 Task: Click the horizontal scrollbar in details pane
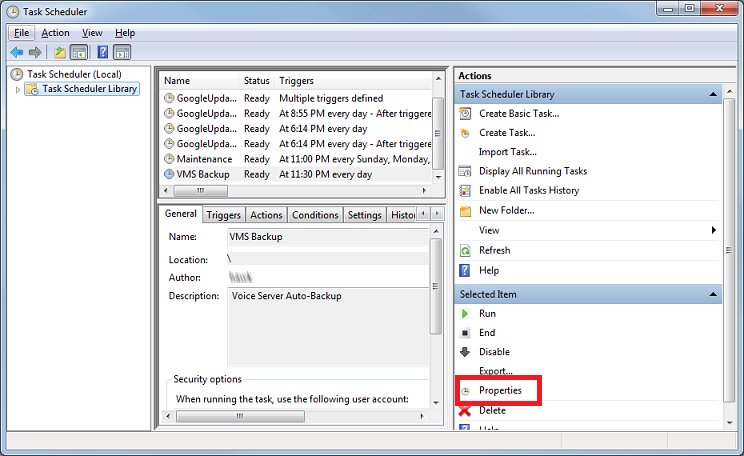[x=300, y=415]
